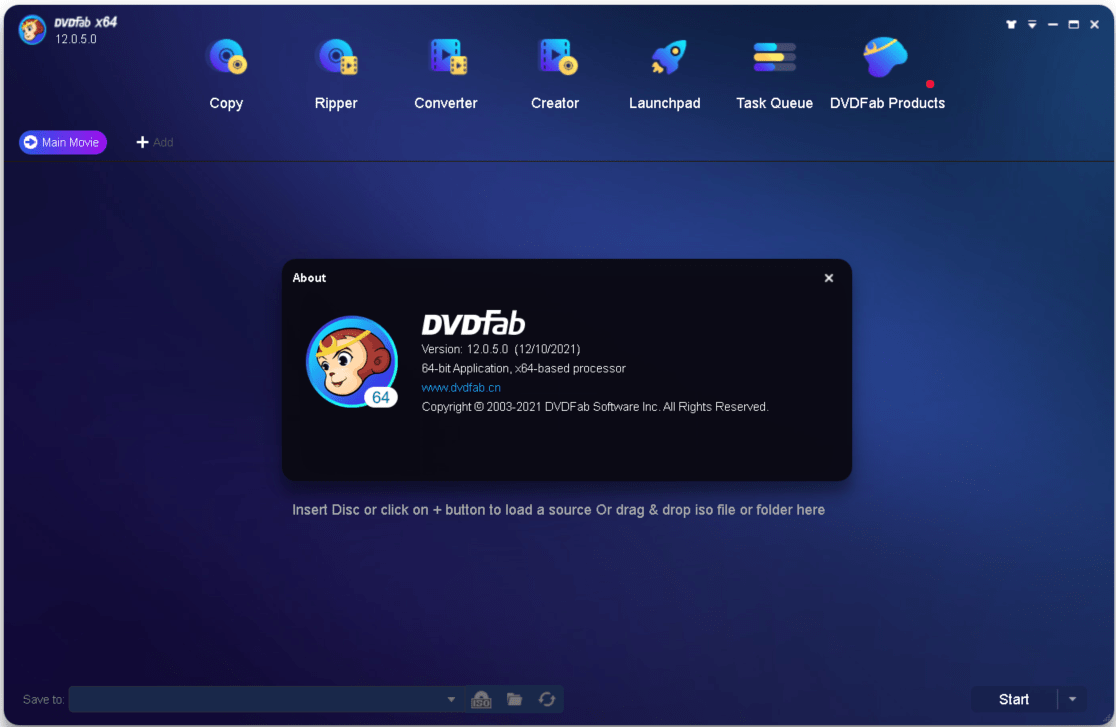Open the Ripper module
The height and width of the screenshot is (727, 1116).
[x=336, y=74]
